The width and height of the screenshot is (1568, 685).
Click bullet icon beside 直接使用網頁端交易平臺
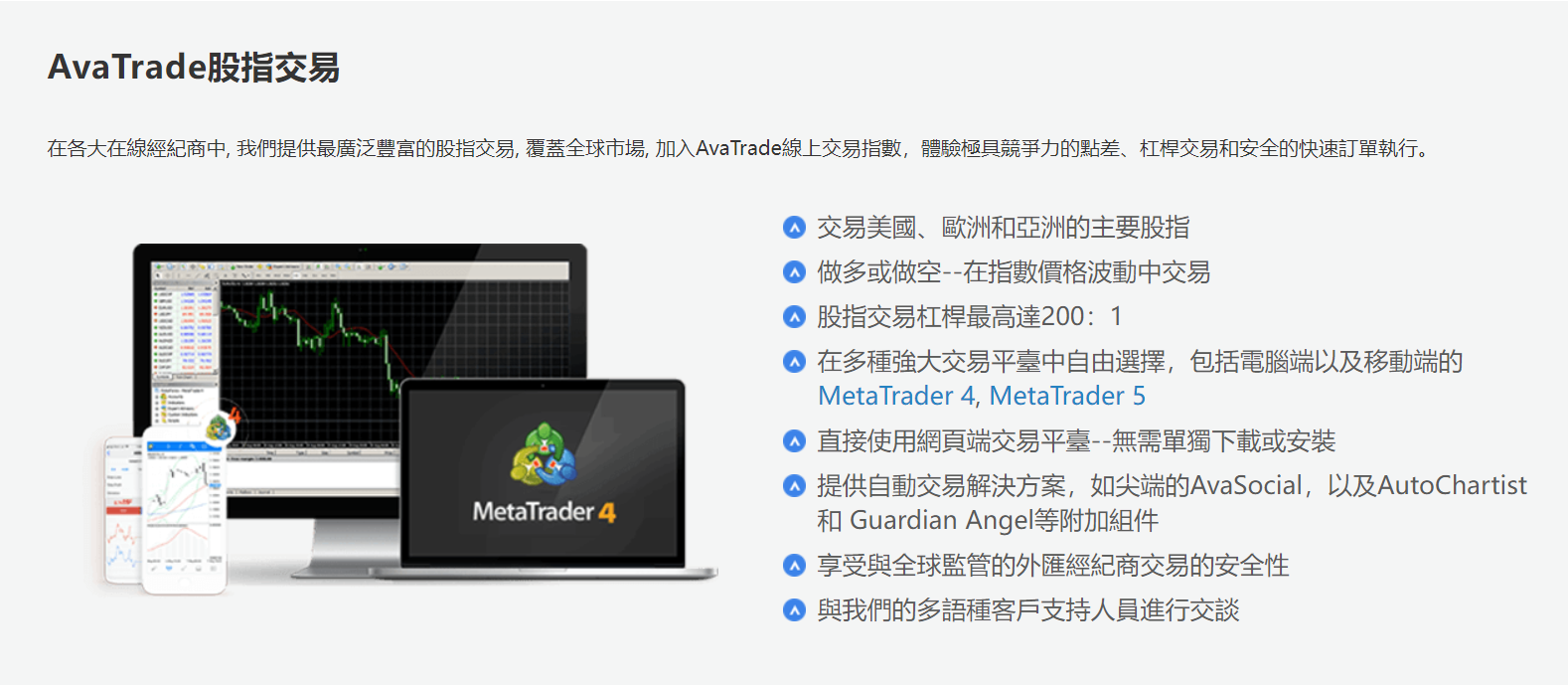pos(794,441)
